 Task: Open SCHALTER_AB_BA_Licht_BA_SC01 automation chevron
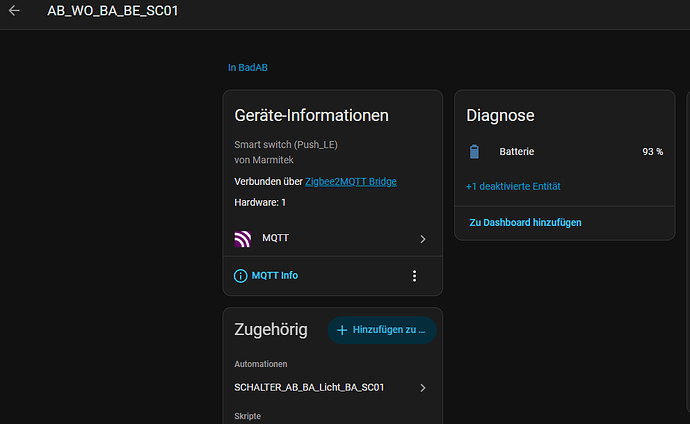pos(422,388)
